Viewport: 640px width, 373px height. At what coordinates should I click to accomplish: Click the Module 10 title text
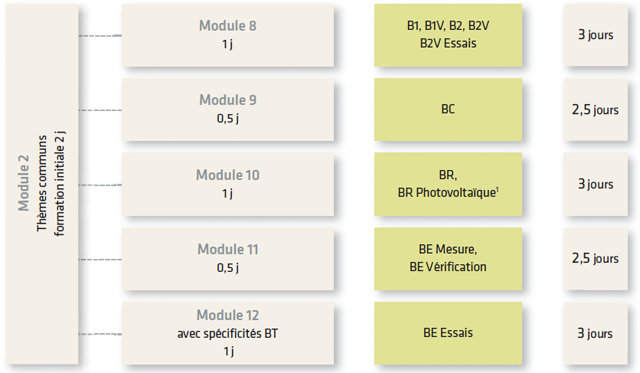point(228,175)
